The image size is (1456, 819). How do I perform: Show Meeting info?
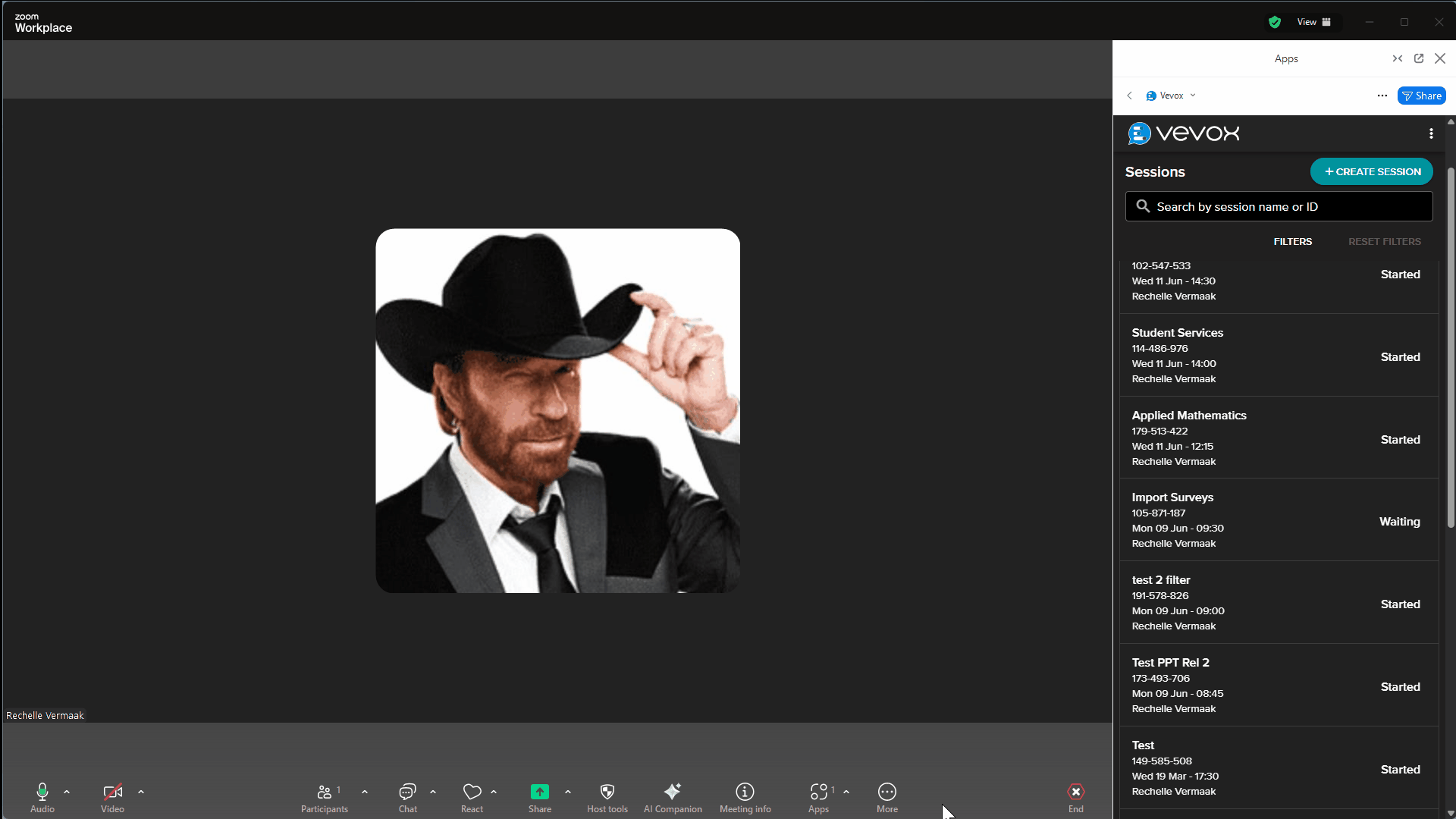(x=745, y=792)
